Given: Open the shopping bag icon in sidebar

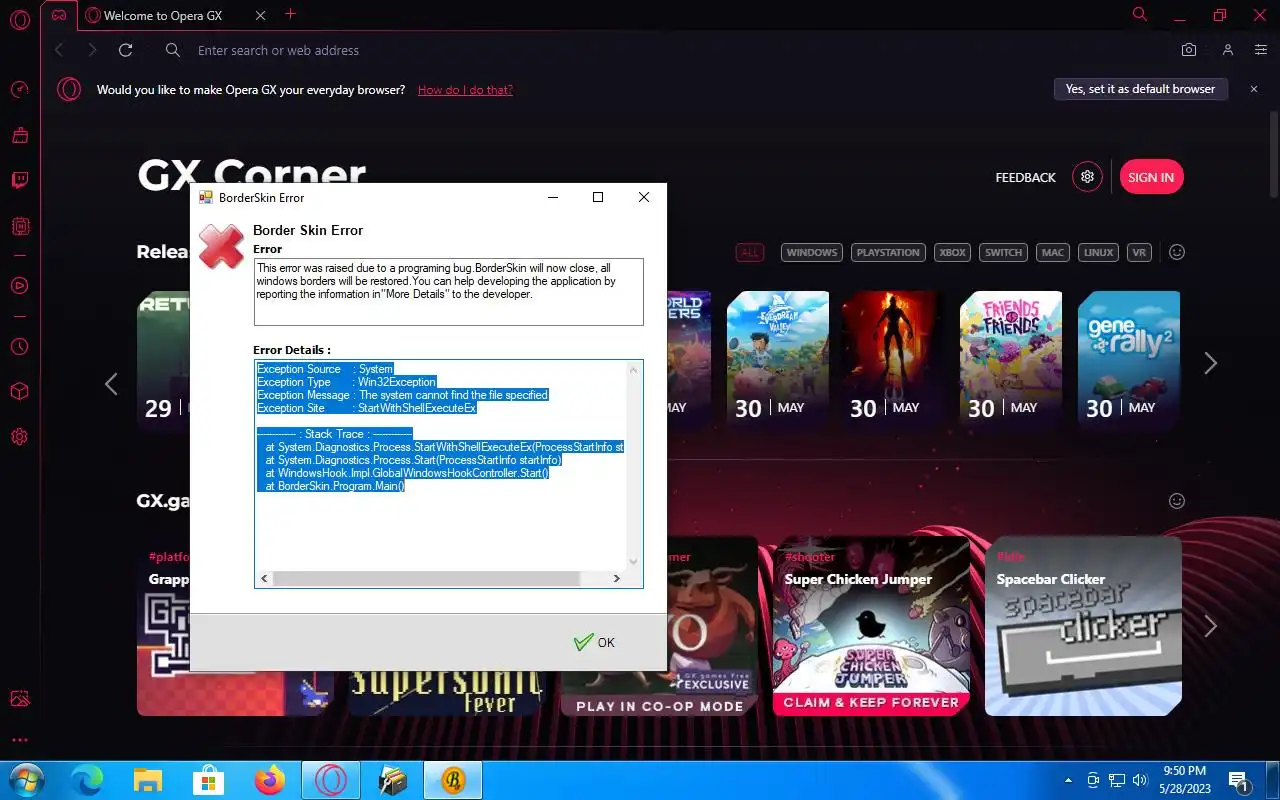Looking at the screenshot, I should pyautogui.click(x=19, y=135).
